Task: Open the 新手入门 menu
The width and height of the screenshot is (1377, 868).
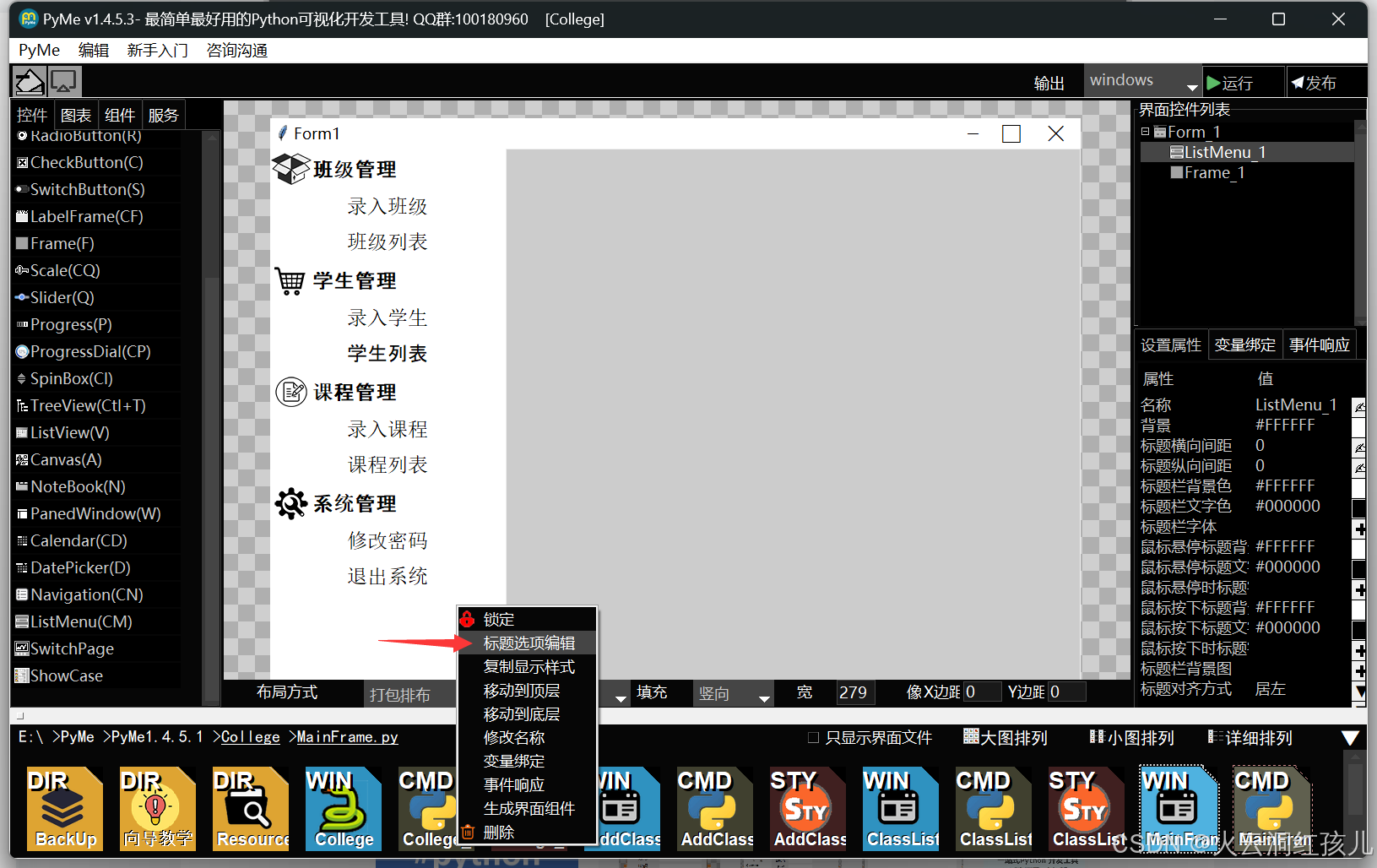Action: click(157, 50)
